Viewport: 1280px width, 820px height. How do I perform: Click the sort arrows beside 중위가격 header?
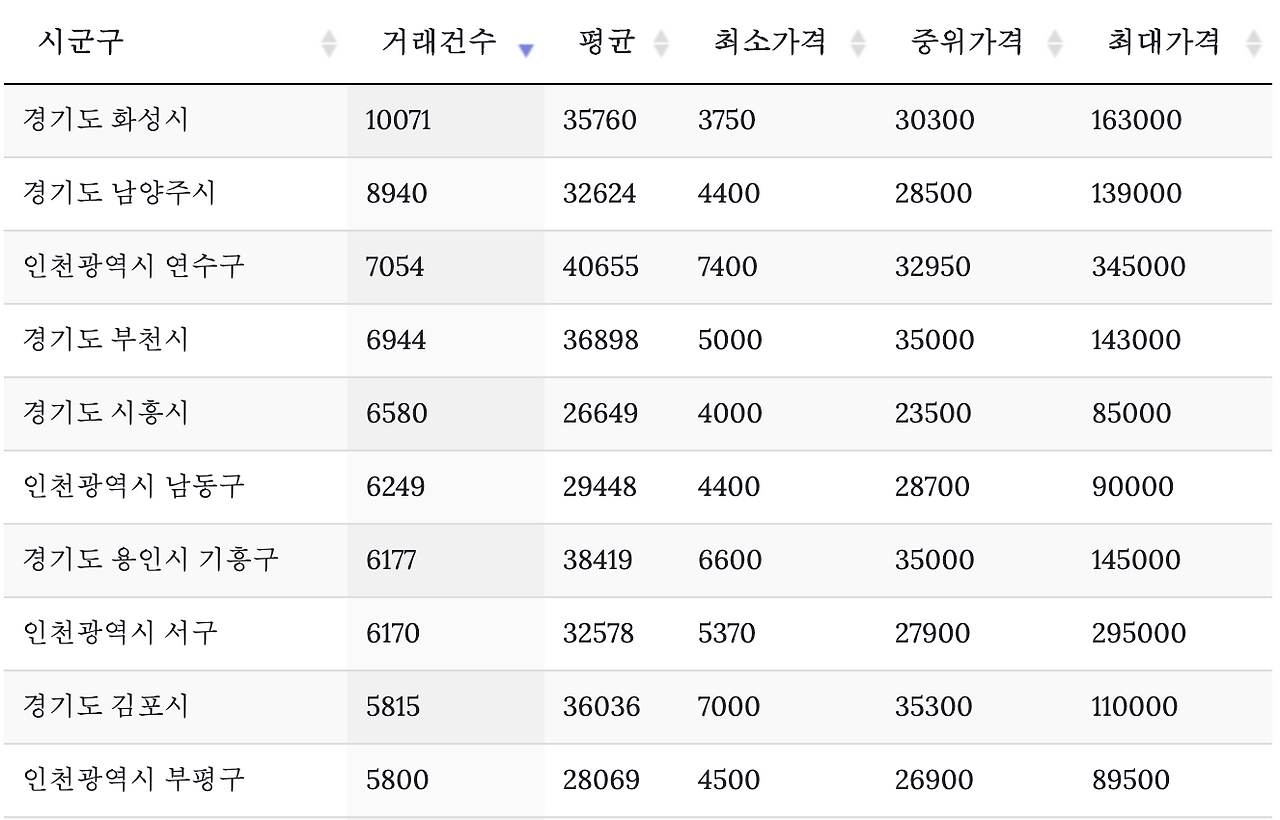click(1053, 43)
